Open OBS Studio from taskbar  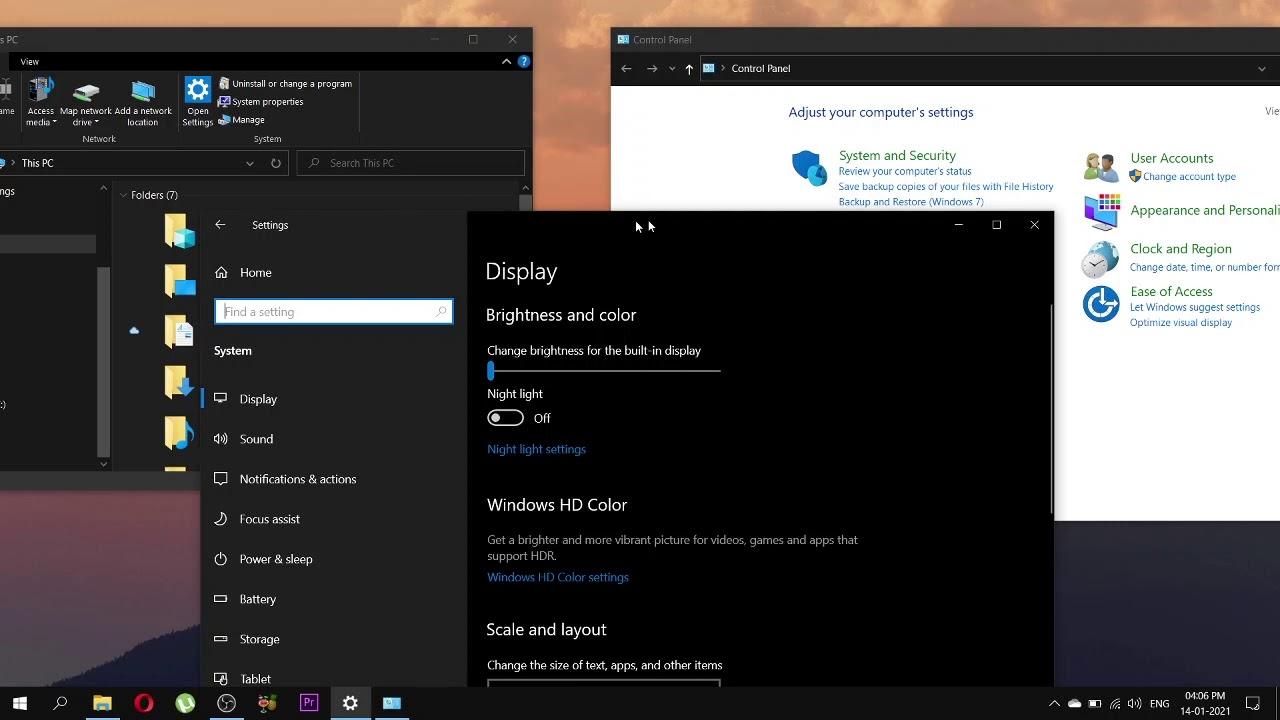(227, 703)
